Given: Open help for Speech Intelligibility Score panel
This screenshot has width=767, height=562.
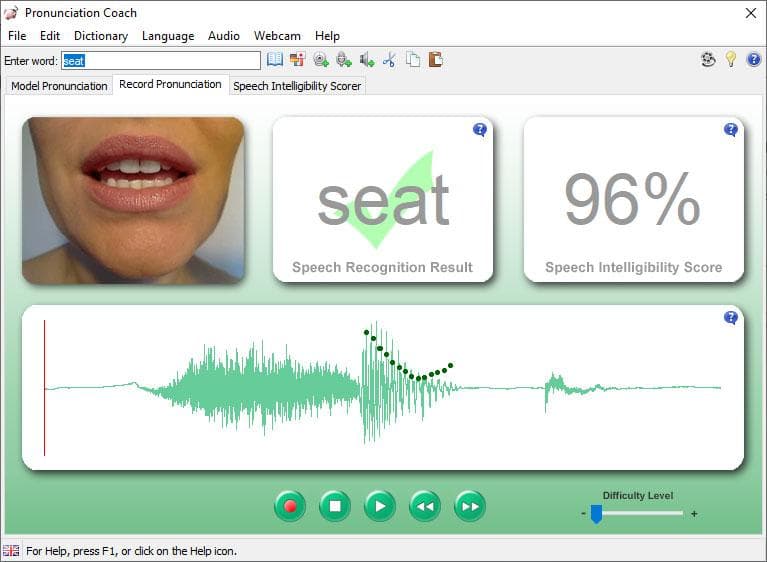Looking at the screenshot, I should [731, 130].
